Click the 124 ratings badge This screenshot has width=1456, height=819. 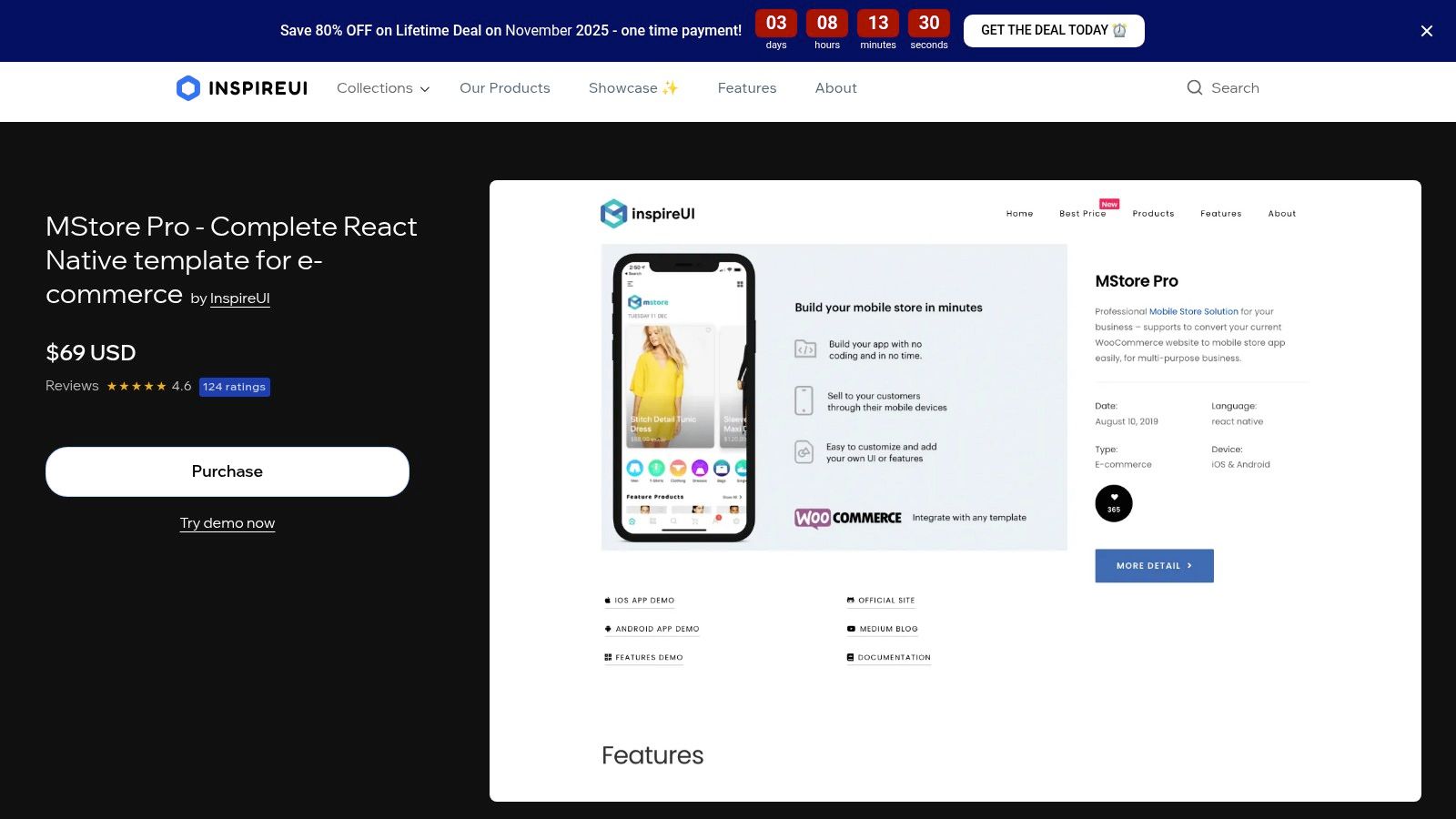234,386
